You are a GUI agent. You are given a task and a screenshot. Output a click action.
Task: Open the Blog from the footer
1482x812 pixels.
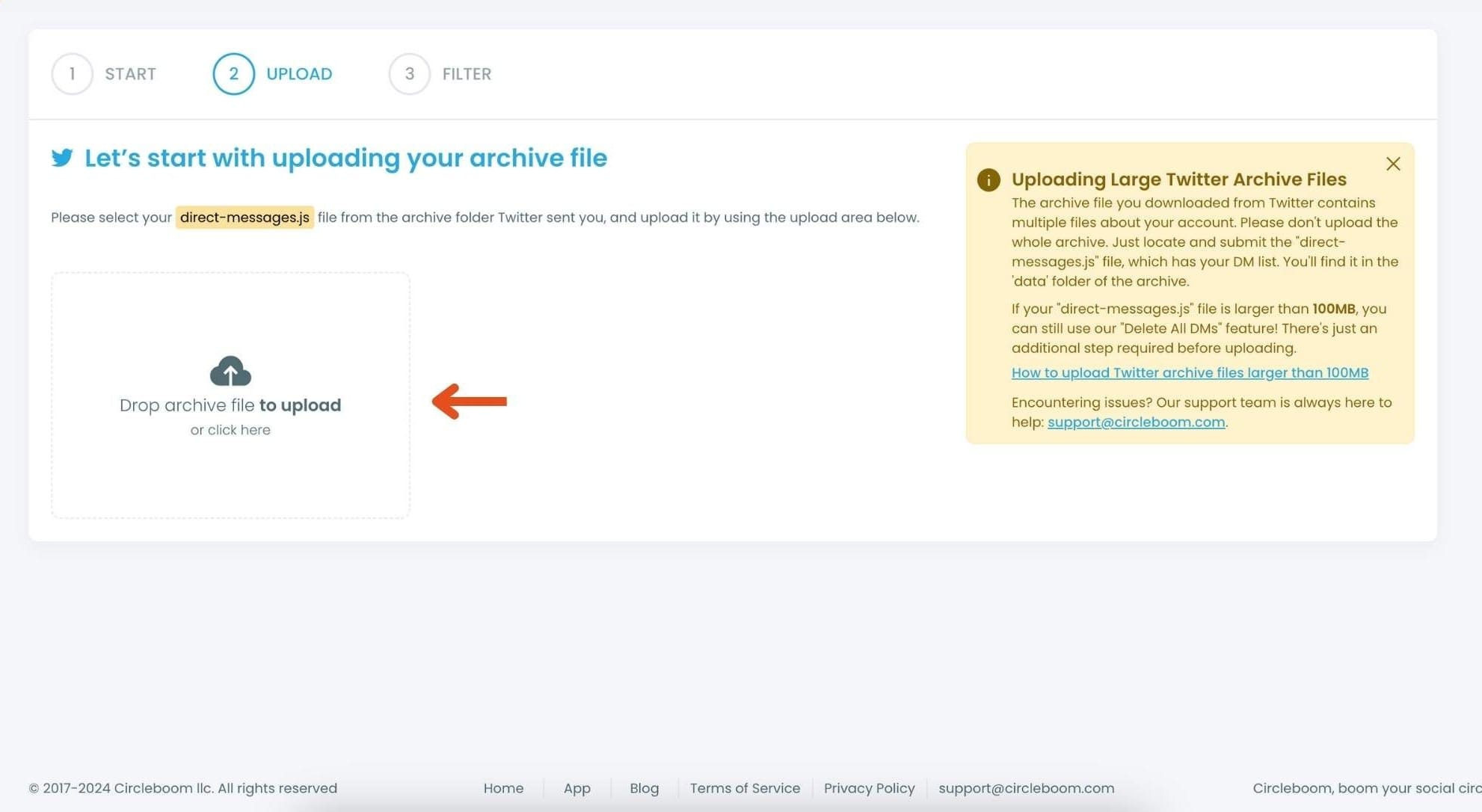point(644,788)
